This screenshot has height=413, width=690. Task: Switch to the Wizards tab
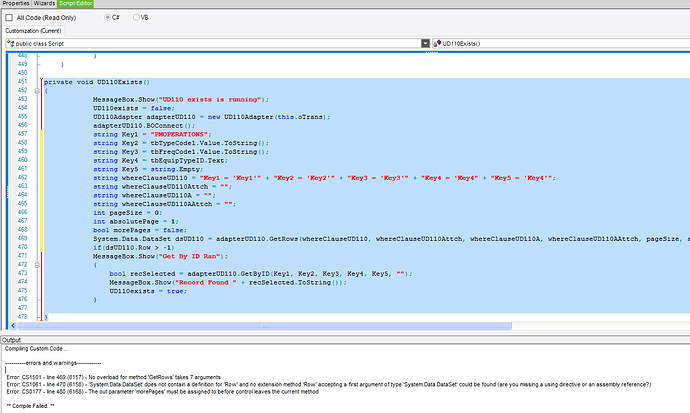point(44,3)
